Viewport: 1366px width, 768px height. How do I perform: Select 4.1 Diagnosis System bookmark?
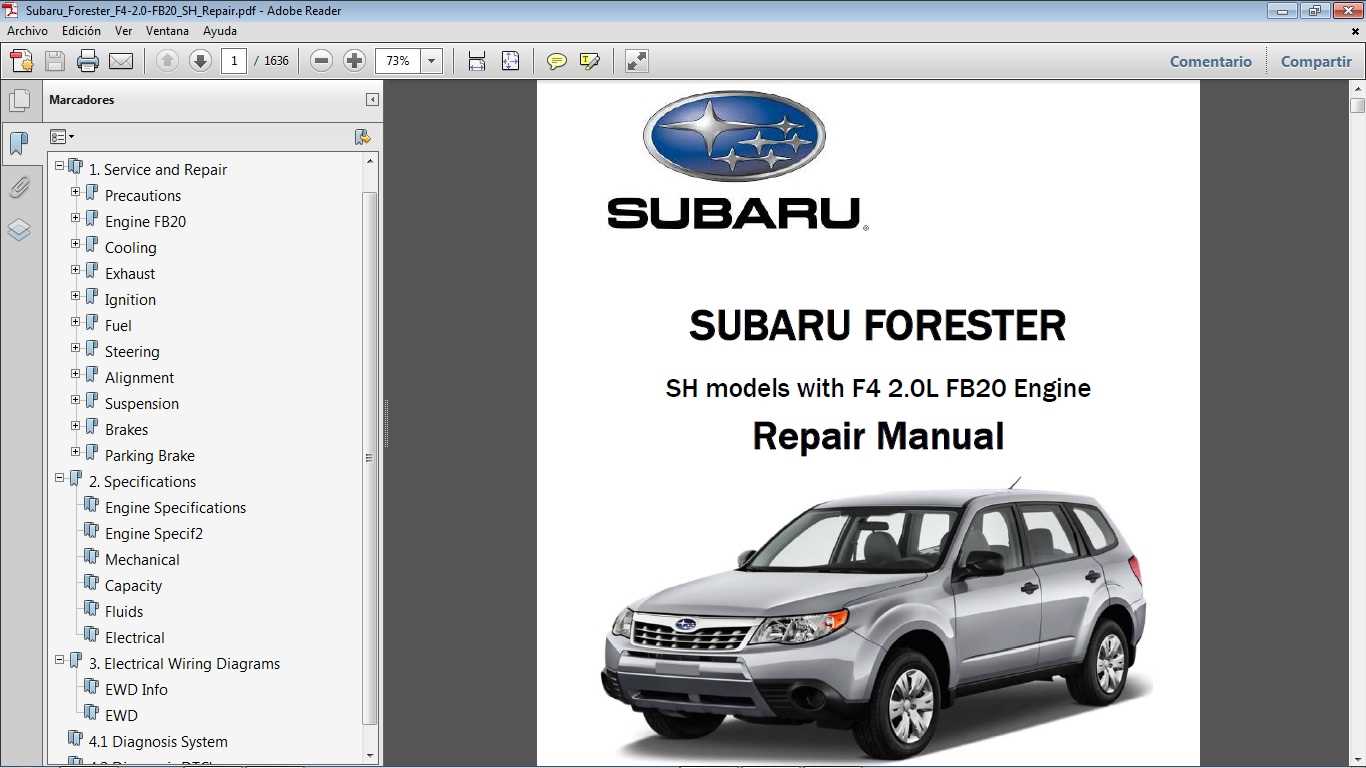(x=158, y=741)
